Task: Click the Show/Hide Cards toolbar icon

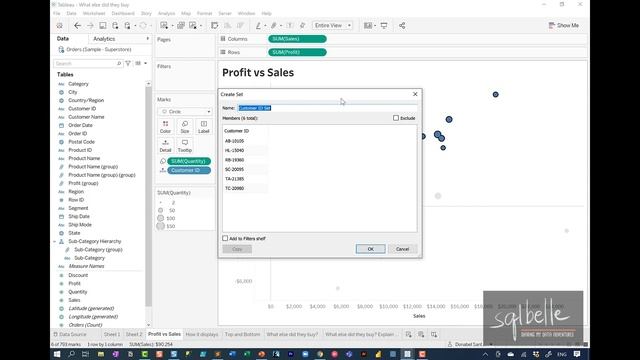Action: click(x=368, y=25)
